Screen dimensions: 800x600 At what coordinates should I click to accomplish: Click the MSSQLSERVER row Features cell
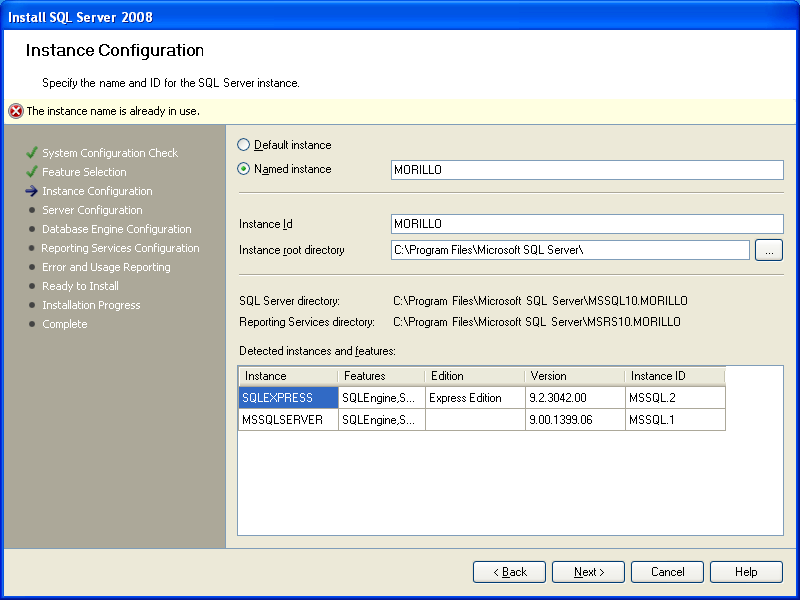pyautogui.click(x=382, y=420)
